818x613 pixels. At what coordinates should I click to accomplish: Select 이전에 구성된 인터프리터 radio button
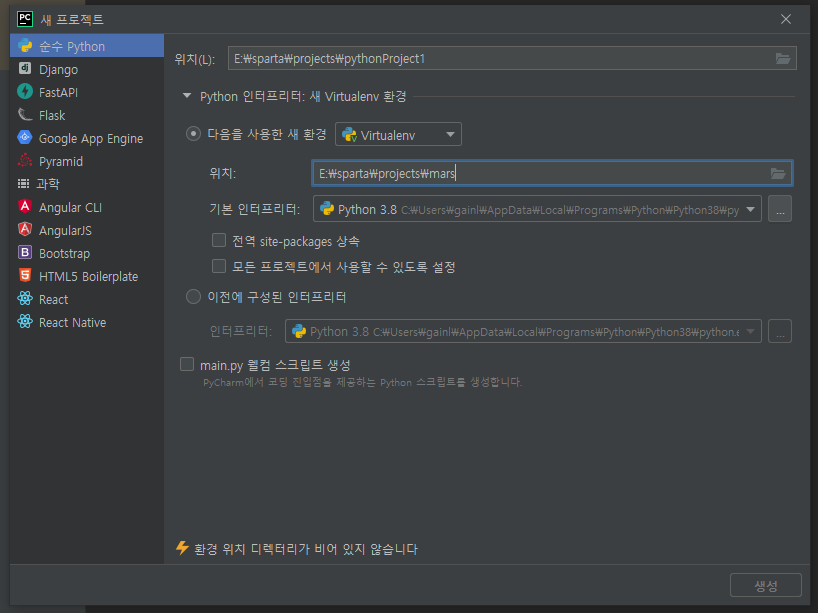193,297
